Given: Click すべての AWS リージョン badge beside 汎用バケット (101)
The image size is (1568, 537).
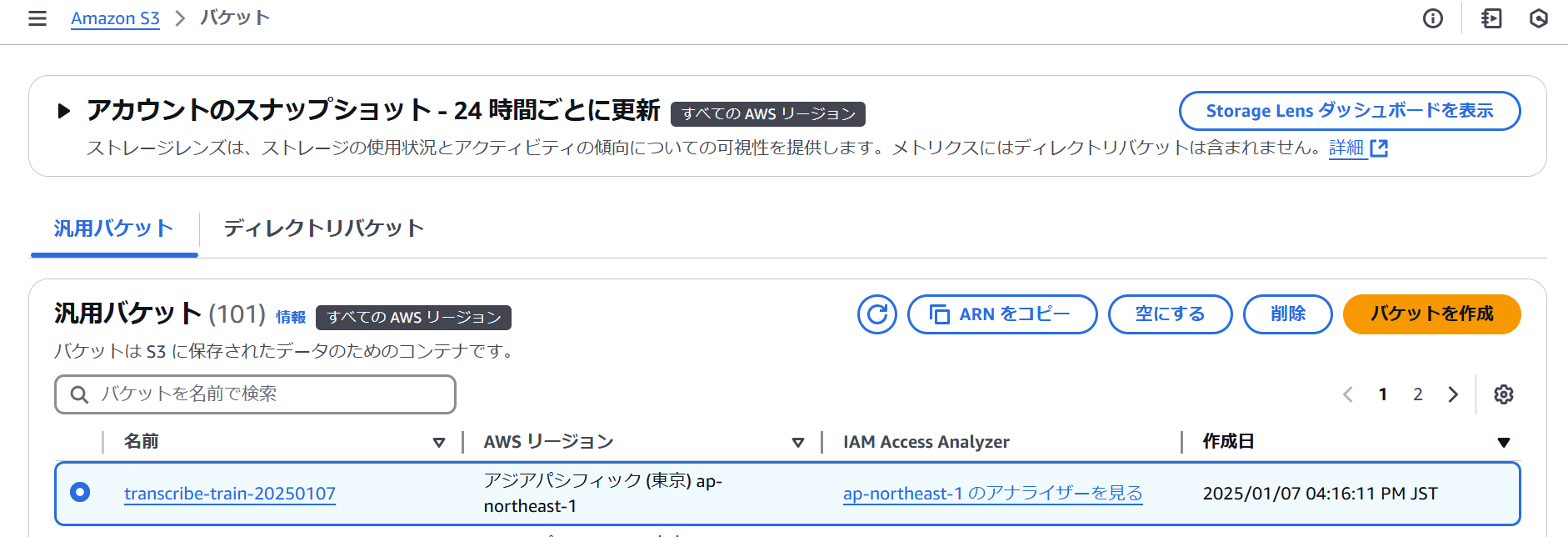Looking at the screenshot, I should tap(413, 318).
